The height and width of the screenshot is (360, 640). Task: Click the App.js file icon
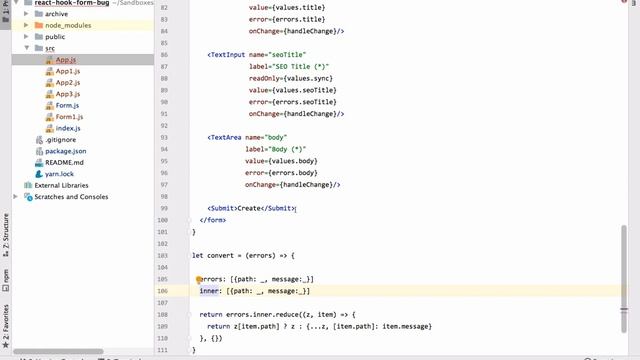pyautogui.click(x=49, y=60)
